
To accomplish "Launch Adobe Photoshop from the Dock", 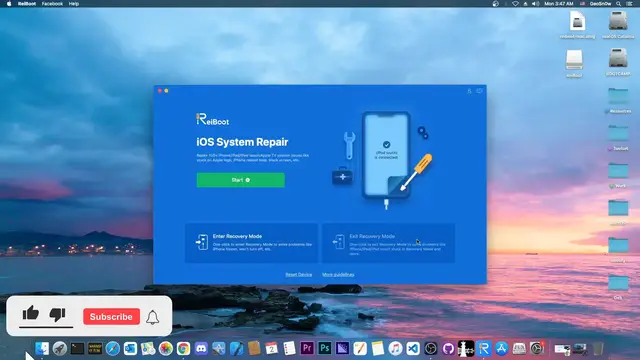I will click(x=325, y=349).
